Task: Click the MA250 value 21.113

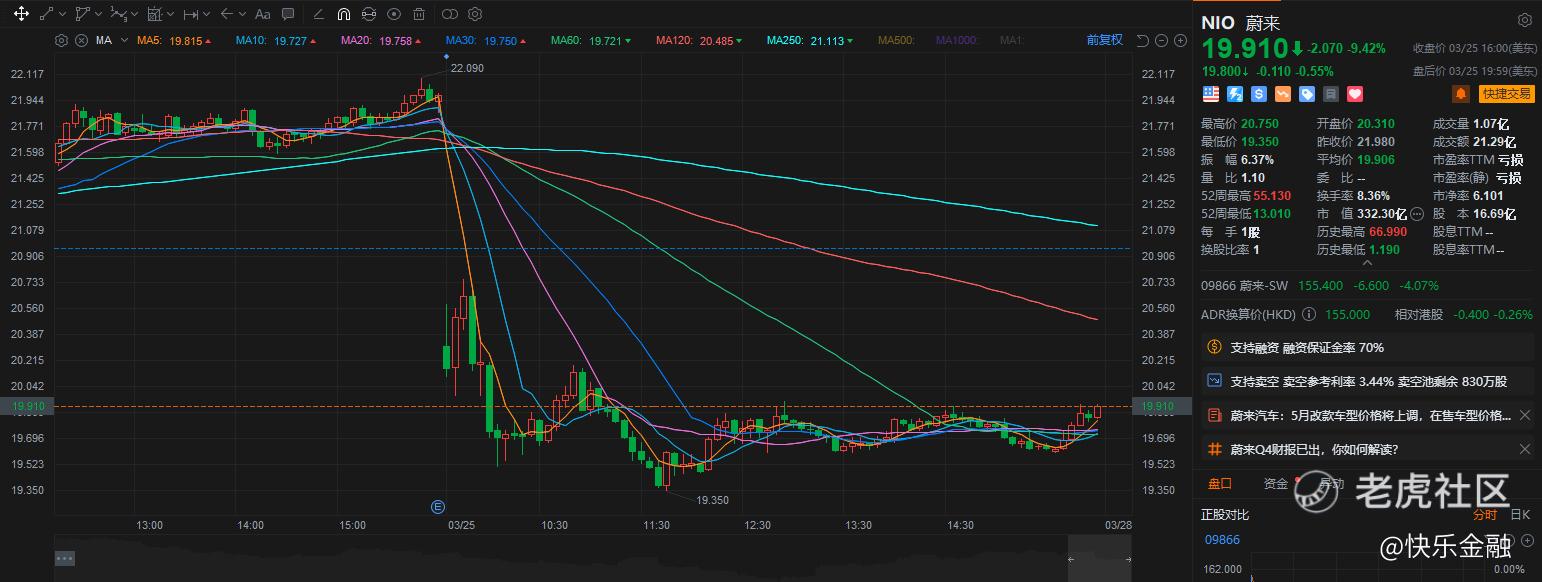Action: (x=829, y=40)
